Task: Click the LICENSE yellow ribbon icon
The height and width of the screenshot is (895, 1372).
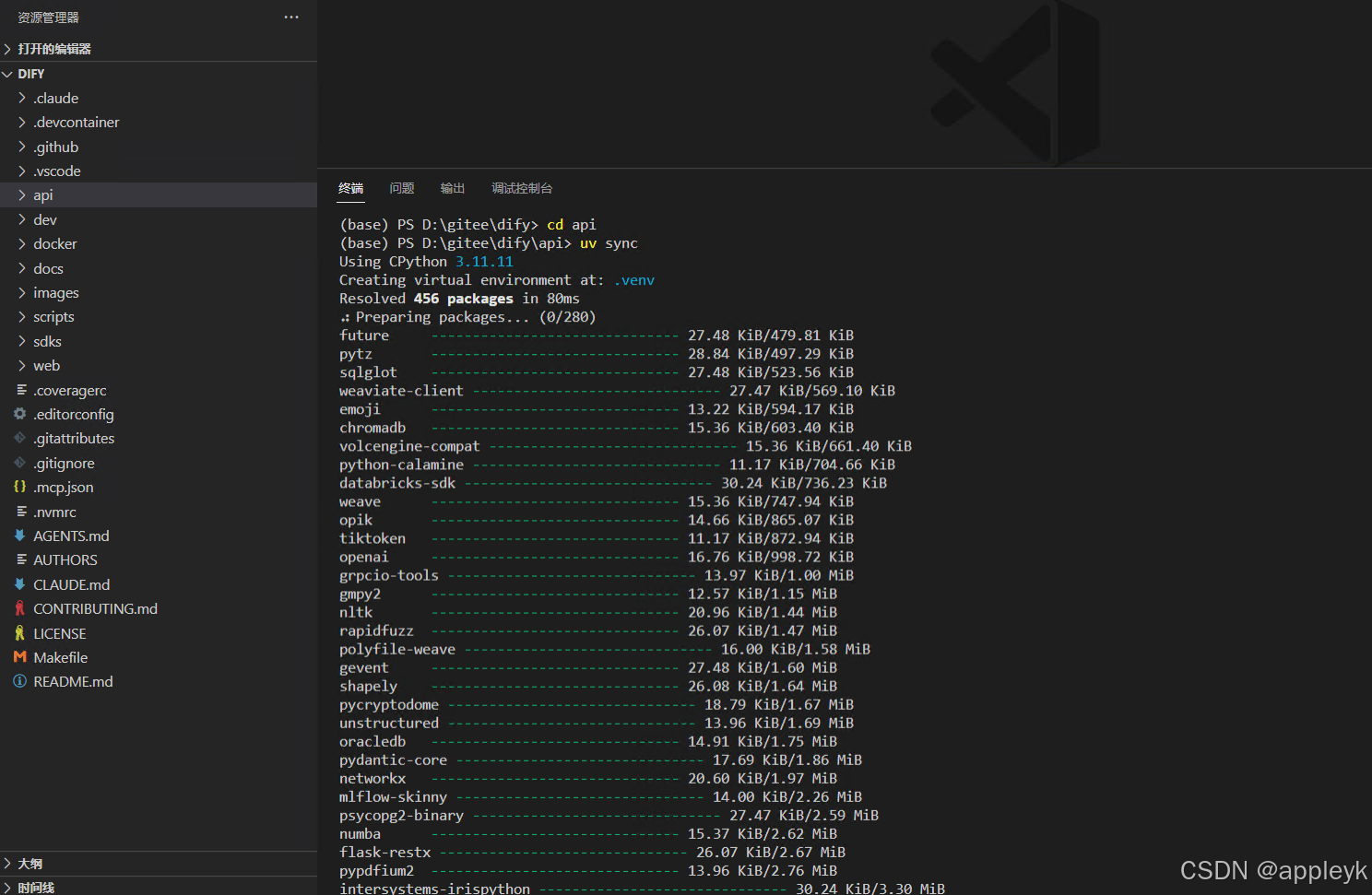Action: (x=20, y=633)
